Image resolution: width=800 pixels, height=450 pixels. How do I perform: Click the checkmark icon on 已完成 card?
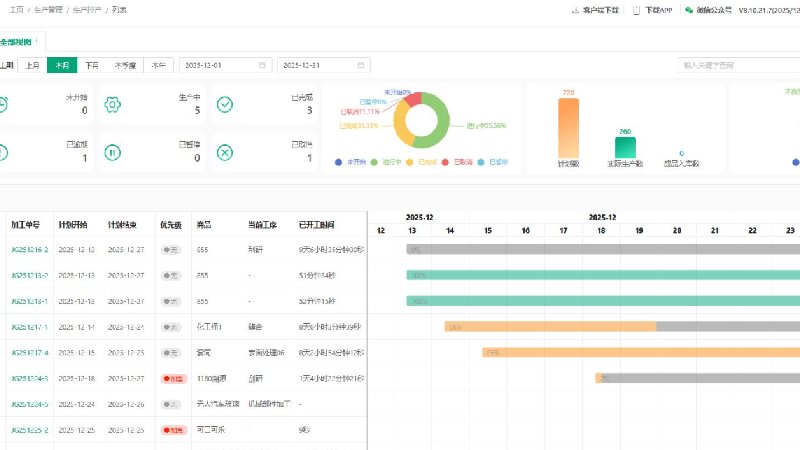(224, 105)
